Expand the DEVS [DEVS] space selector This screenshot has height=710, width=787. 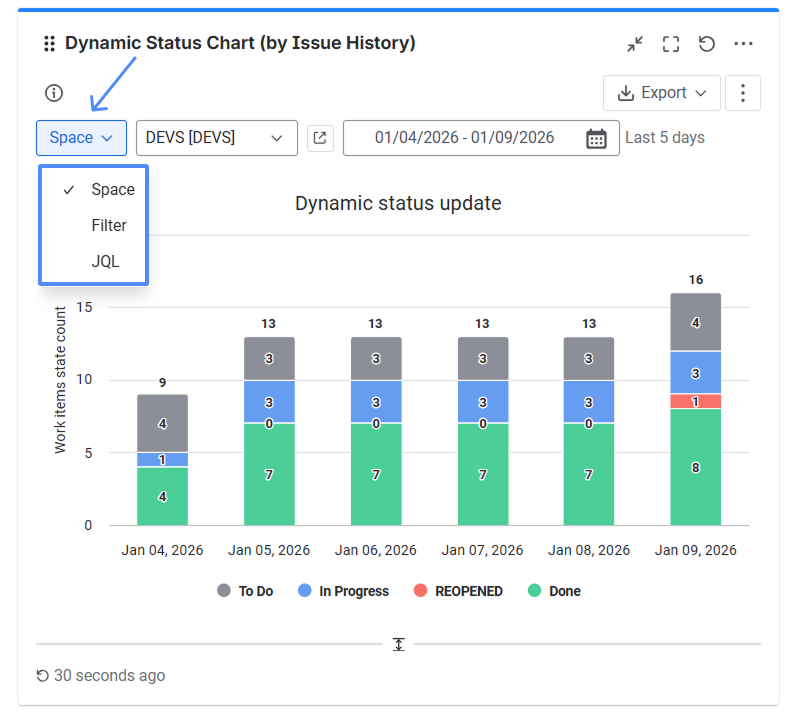[215, 138]
